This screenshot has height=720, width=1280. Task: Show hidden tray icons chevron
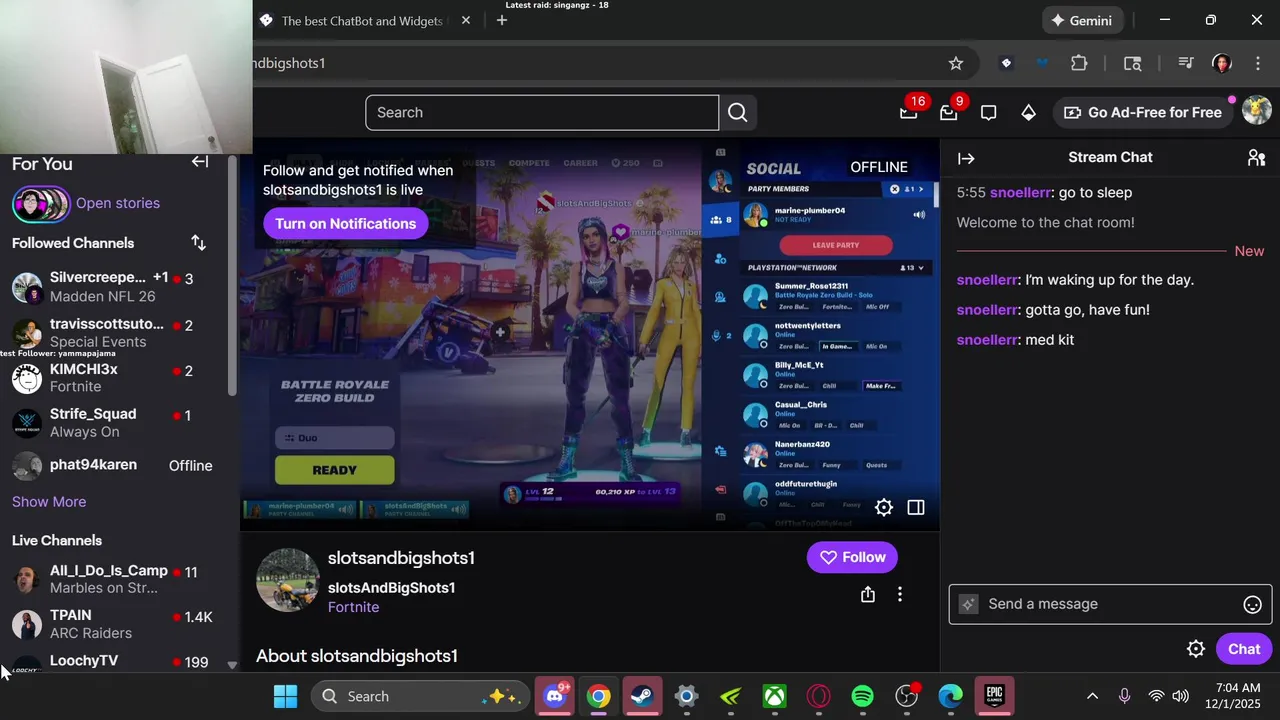(x=1092, y=696)
